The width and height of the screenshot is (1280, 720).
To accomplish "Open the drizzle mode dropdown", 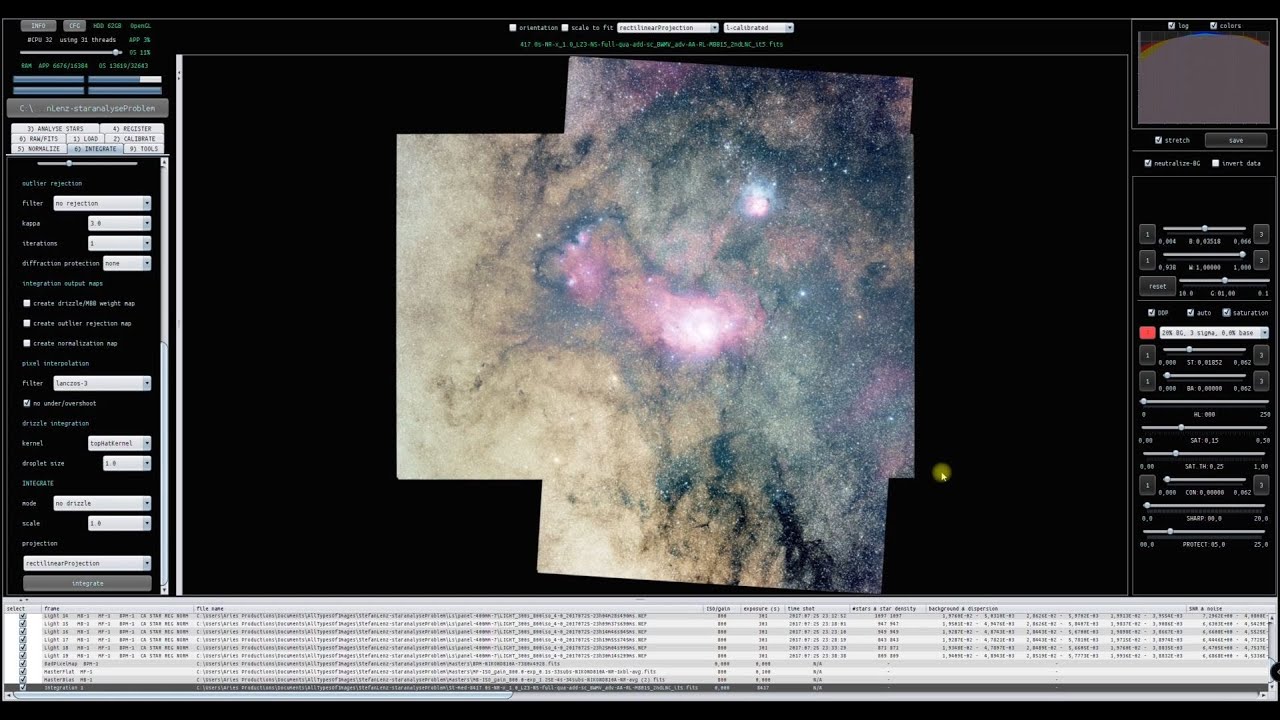I will (x=102, y=503).
